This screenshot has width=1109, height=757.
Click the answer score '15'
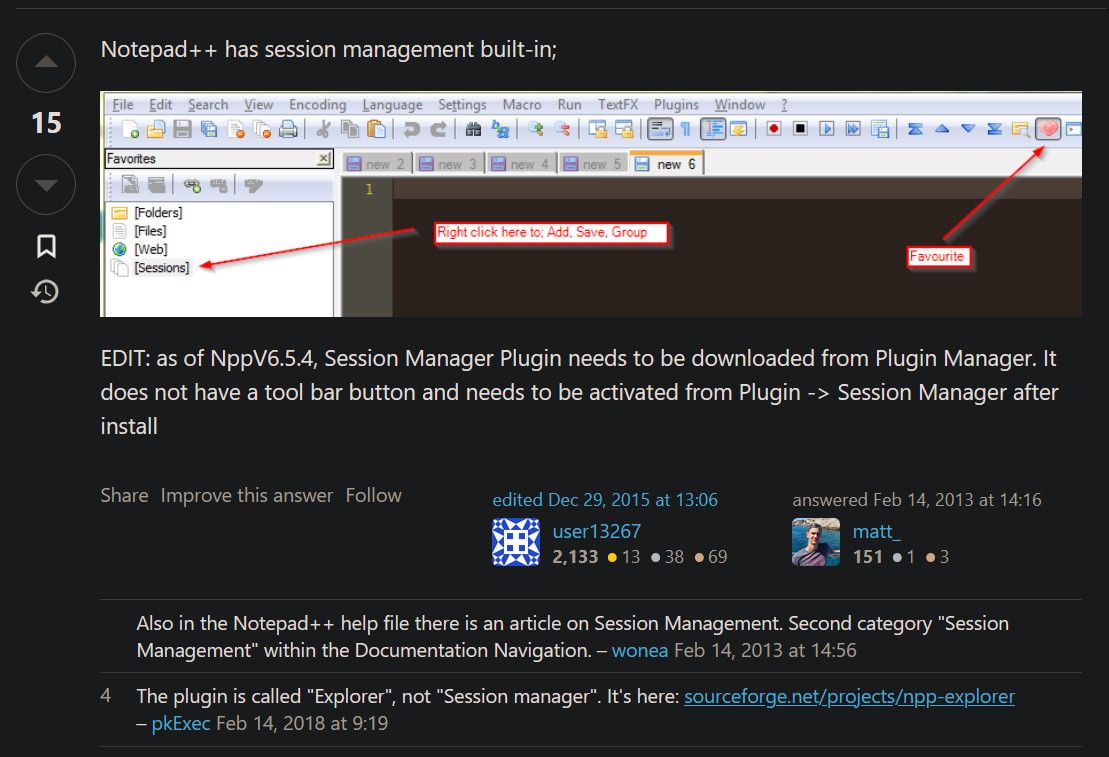46,123
